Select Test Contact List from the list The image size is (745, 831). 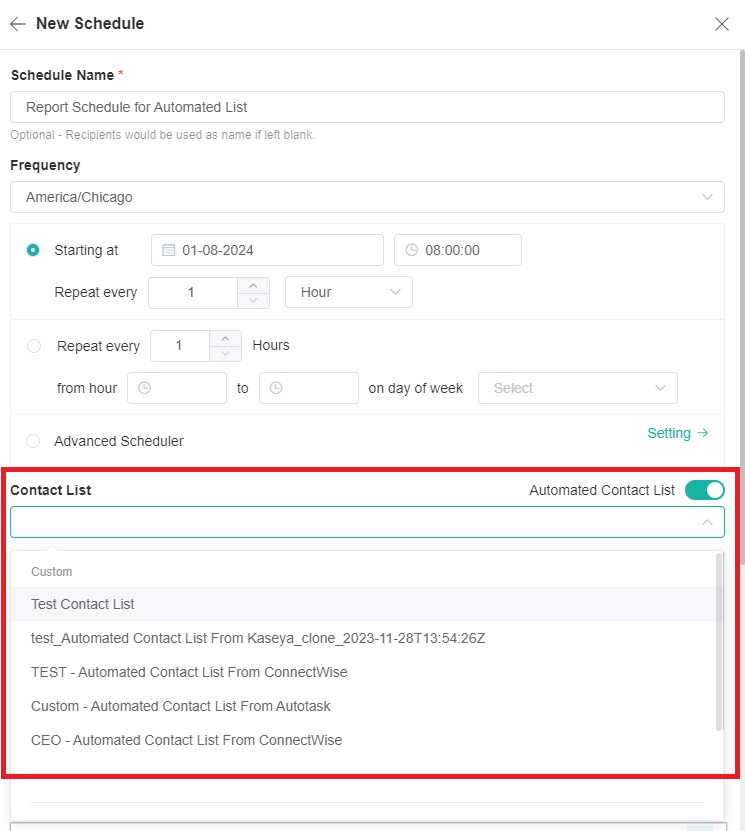[83, 604]
